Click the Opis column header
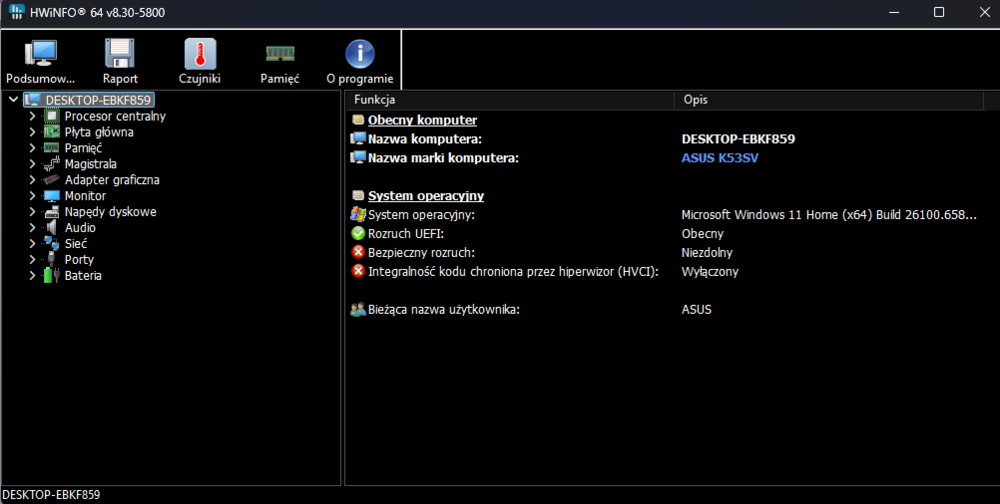 (x=829, y=100)
